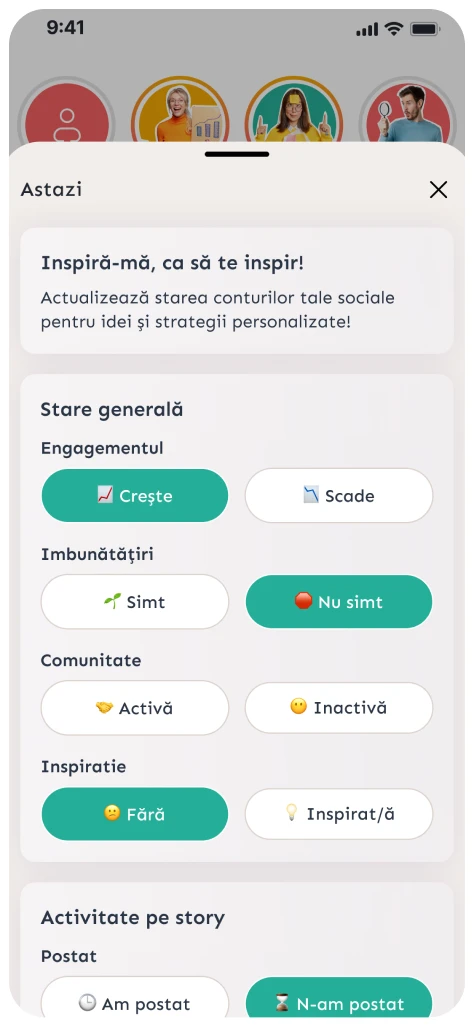Choose the Simt option under Imbunătățiri

click(x=135, y=602)
